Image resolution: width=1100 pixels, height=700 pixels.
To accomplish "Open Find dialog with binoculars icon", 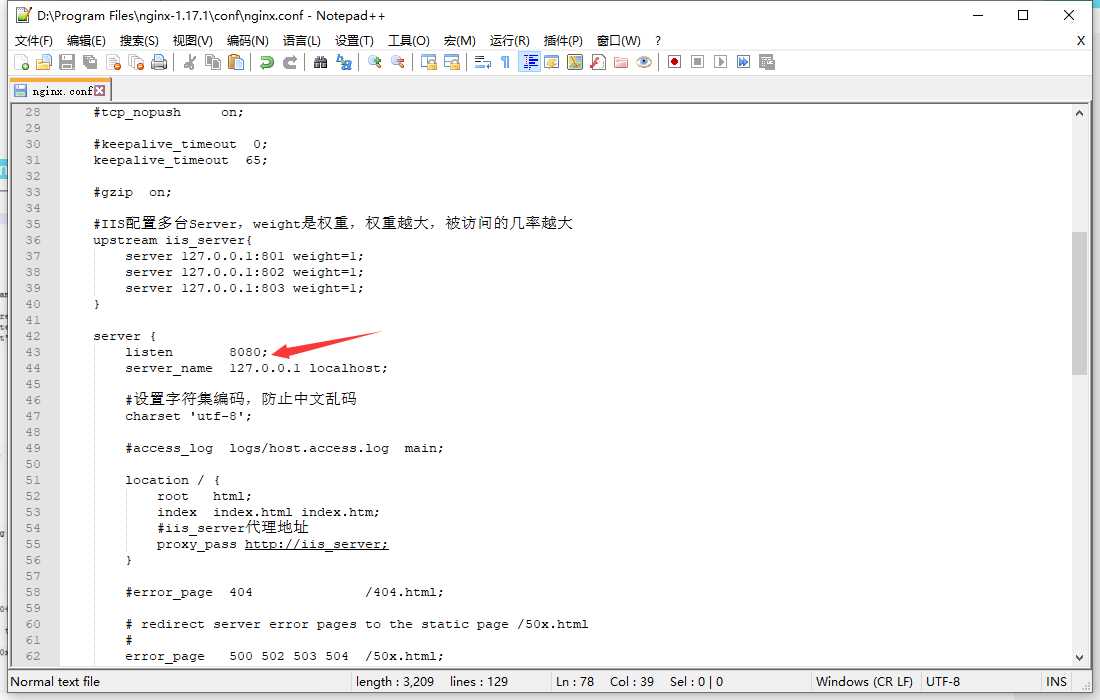I will (321, 62).
